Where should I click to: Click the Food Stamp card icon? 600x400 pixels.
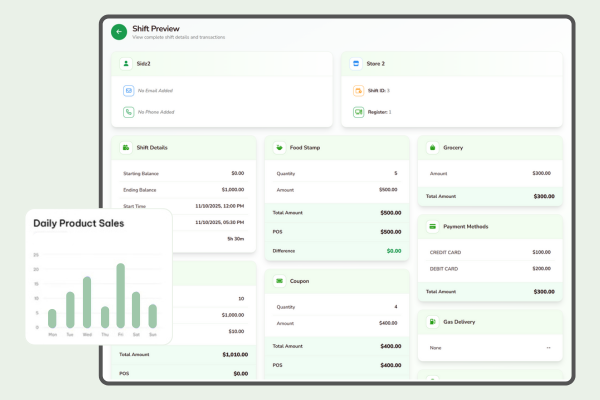[279, 147]
